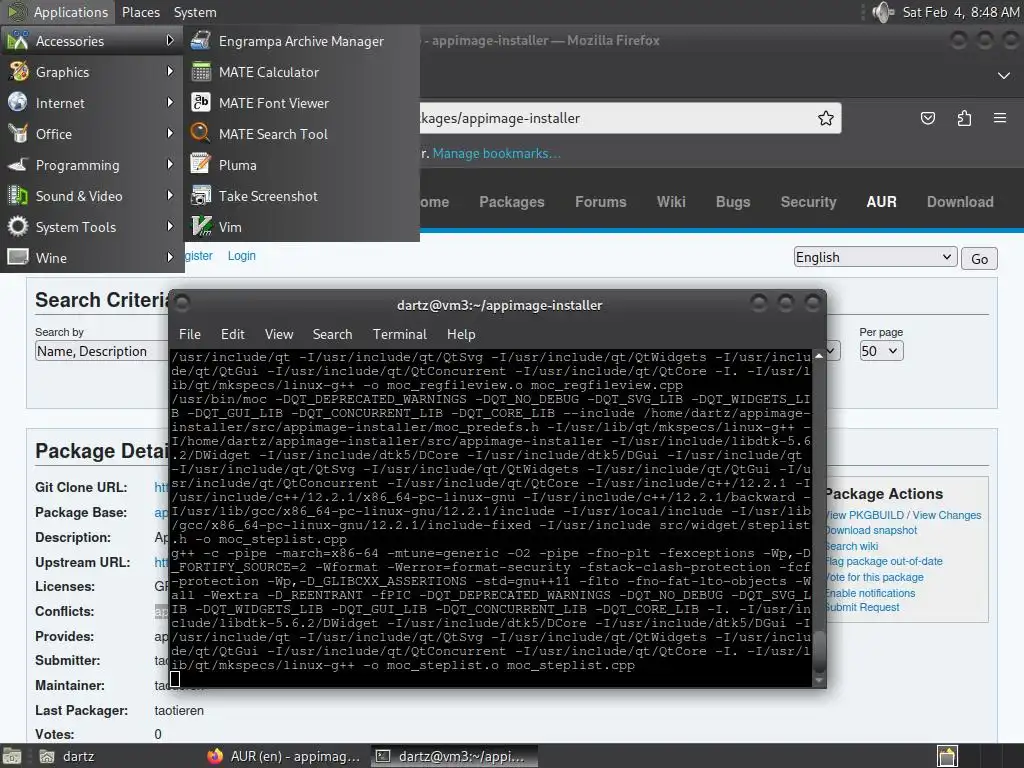
Task: Expand Firefox tab list chevron
Action: 1004,76
